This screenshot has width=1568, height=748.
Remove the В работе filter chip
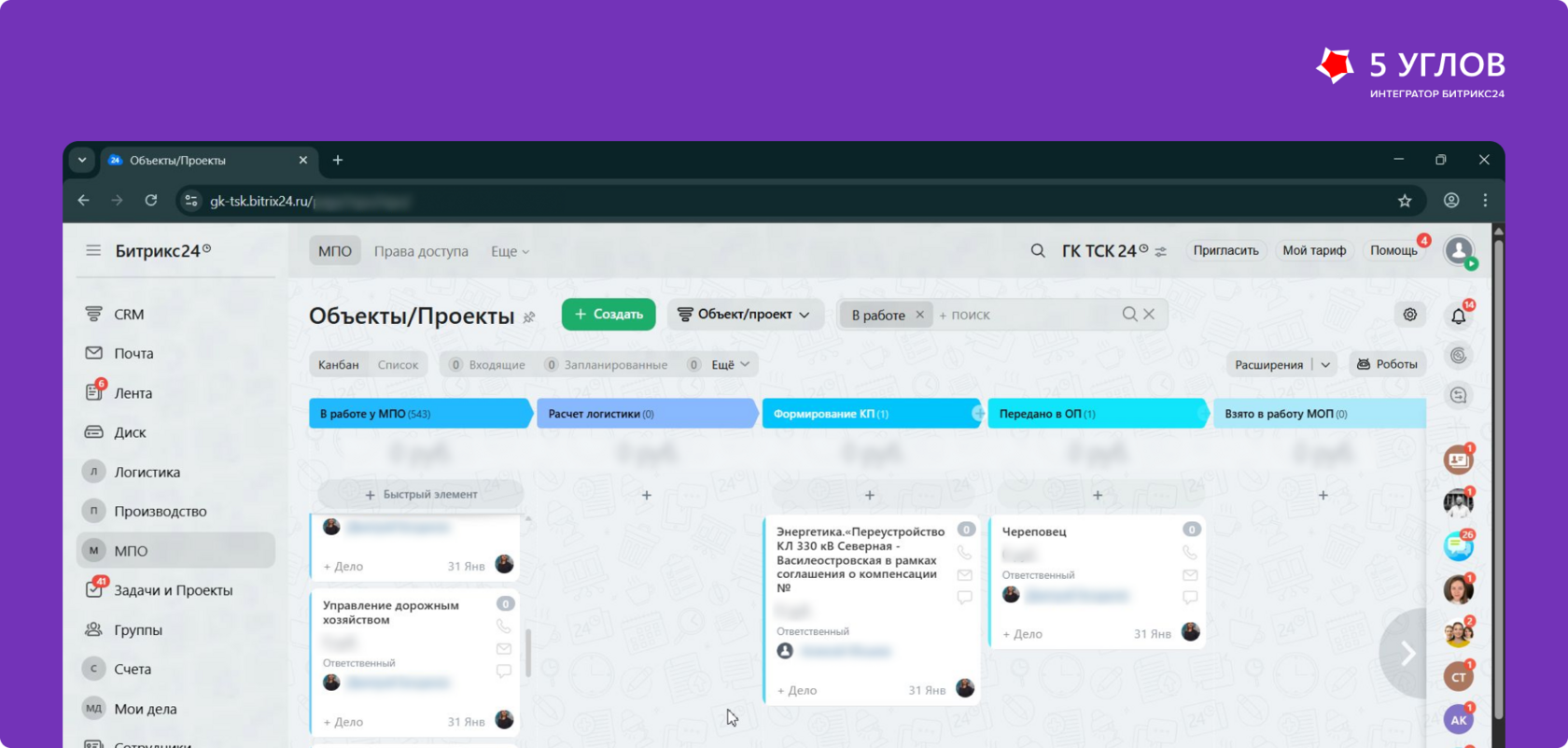(919, 315)
